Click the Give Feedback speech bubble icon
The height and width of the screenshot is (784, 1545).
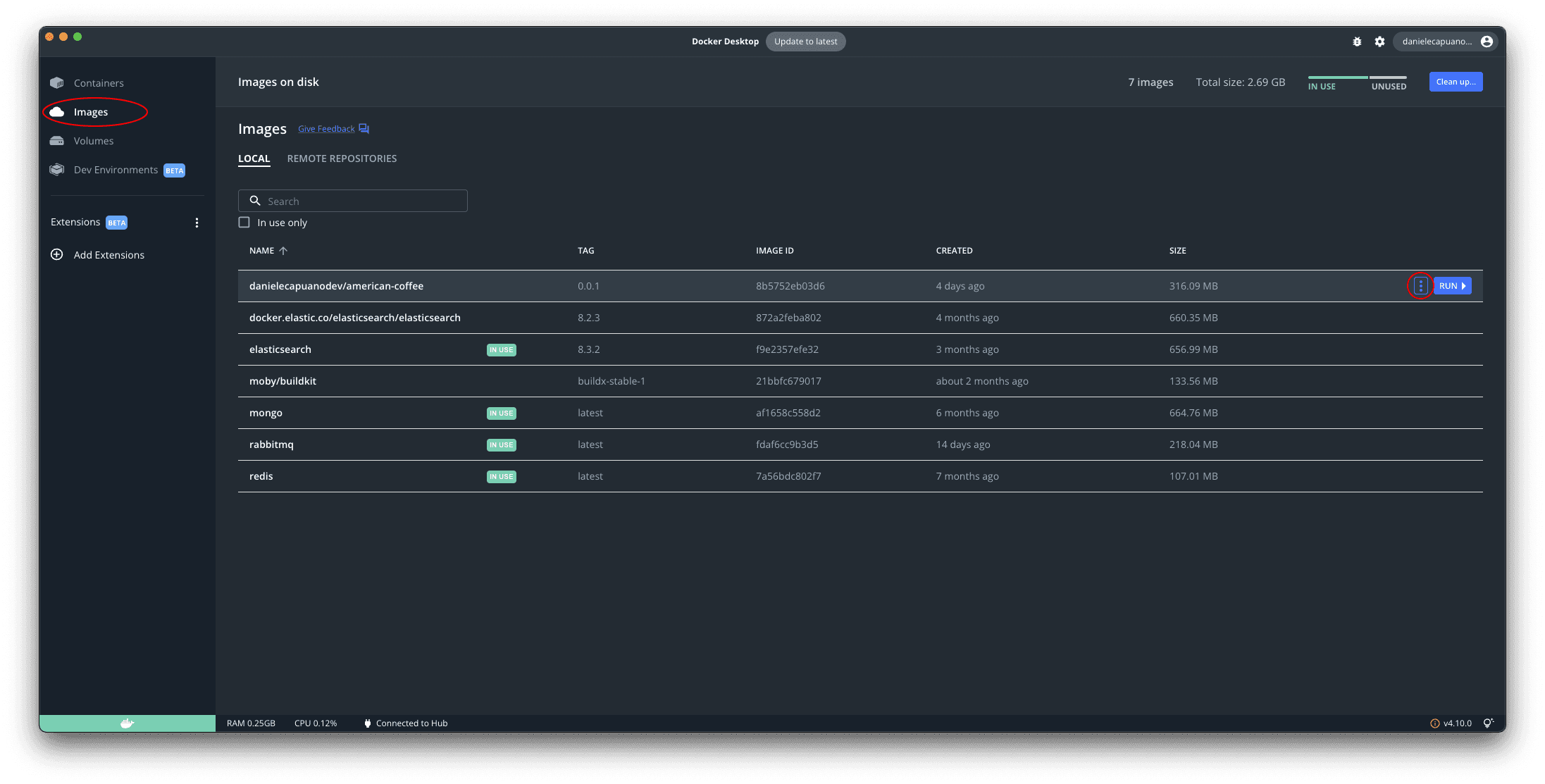coord(364,127)
